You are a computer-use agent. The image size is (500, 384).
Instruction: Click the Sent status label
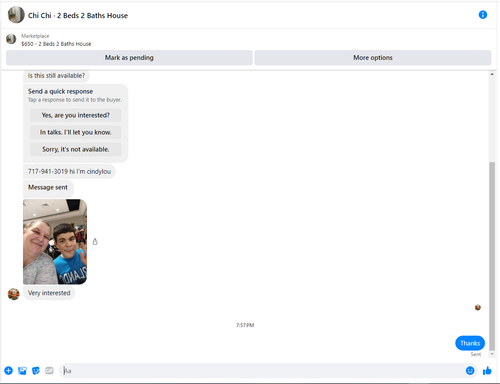(x=476, y=354)
